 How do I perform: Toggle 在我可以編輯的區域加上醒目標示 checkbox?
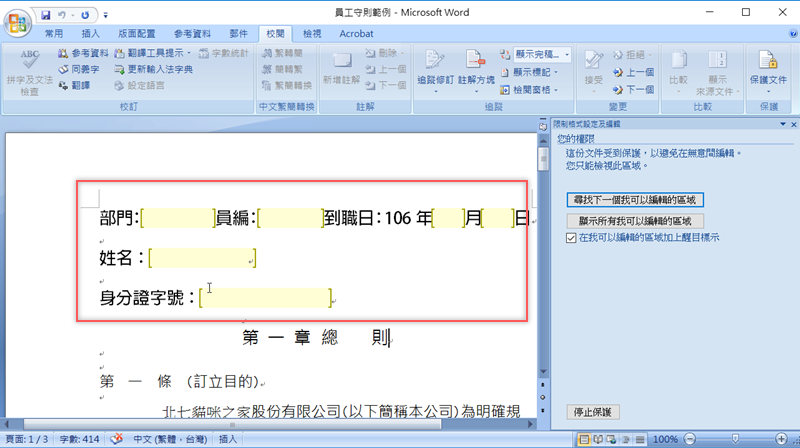[571, 238]
